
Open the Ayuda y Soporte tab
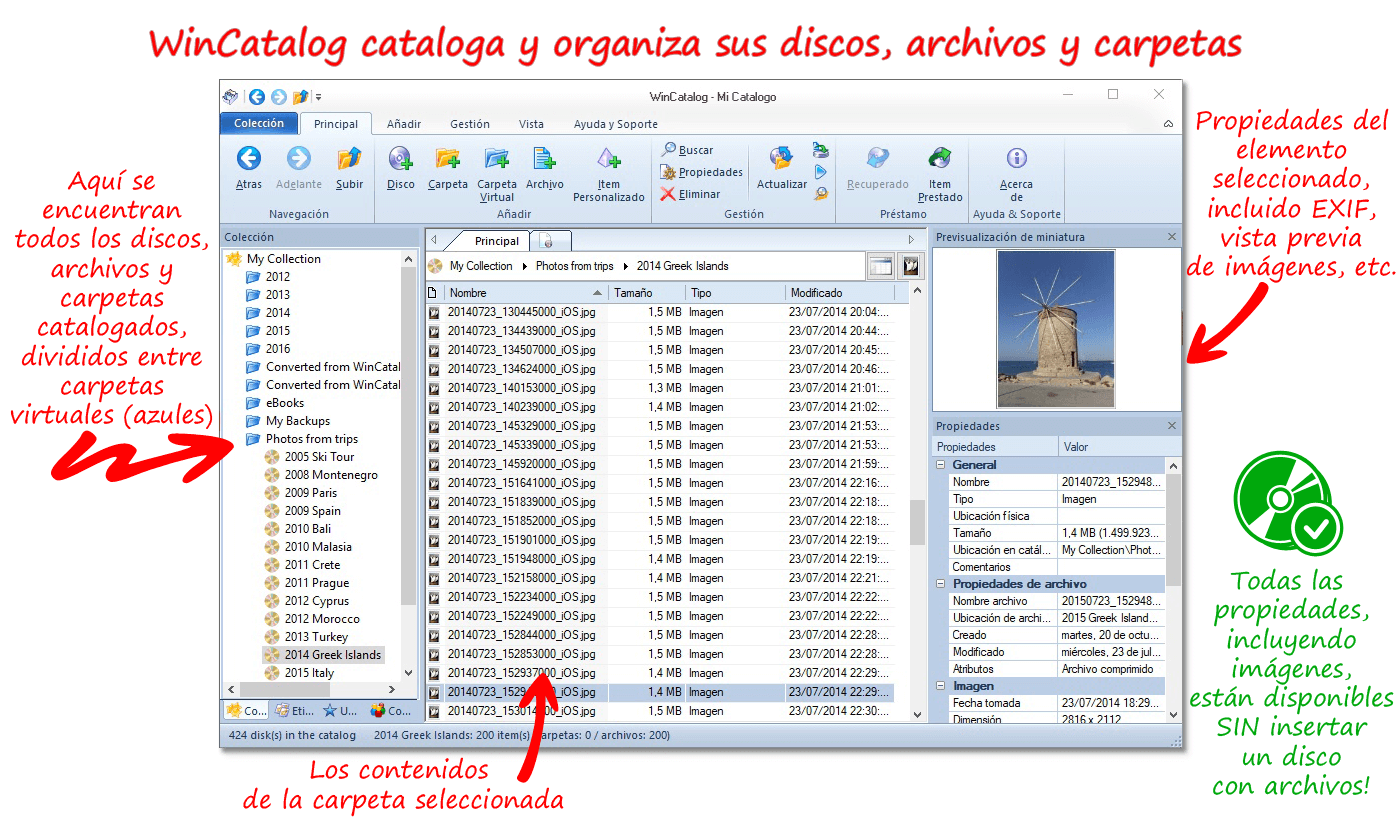coord(616,124)
